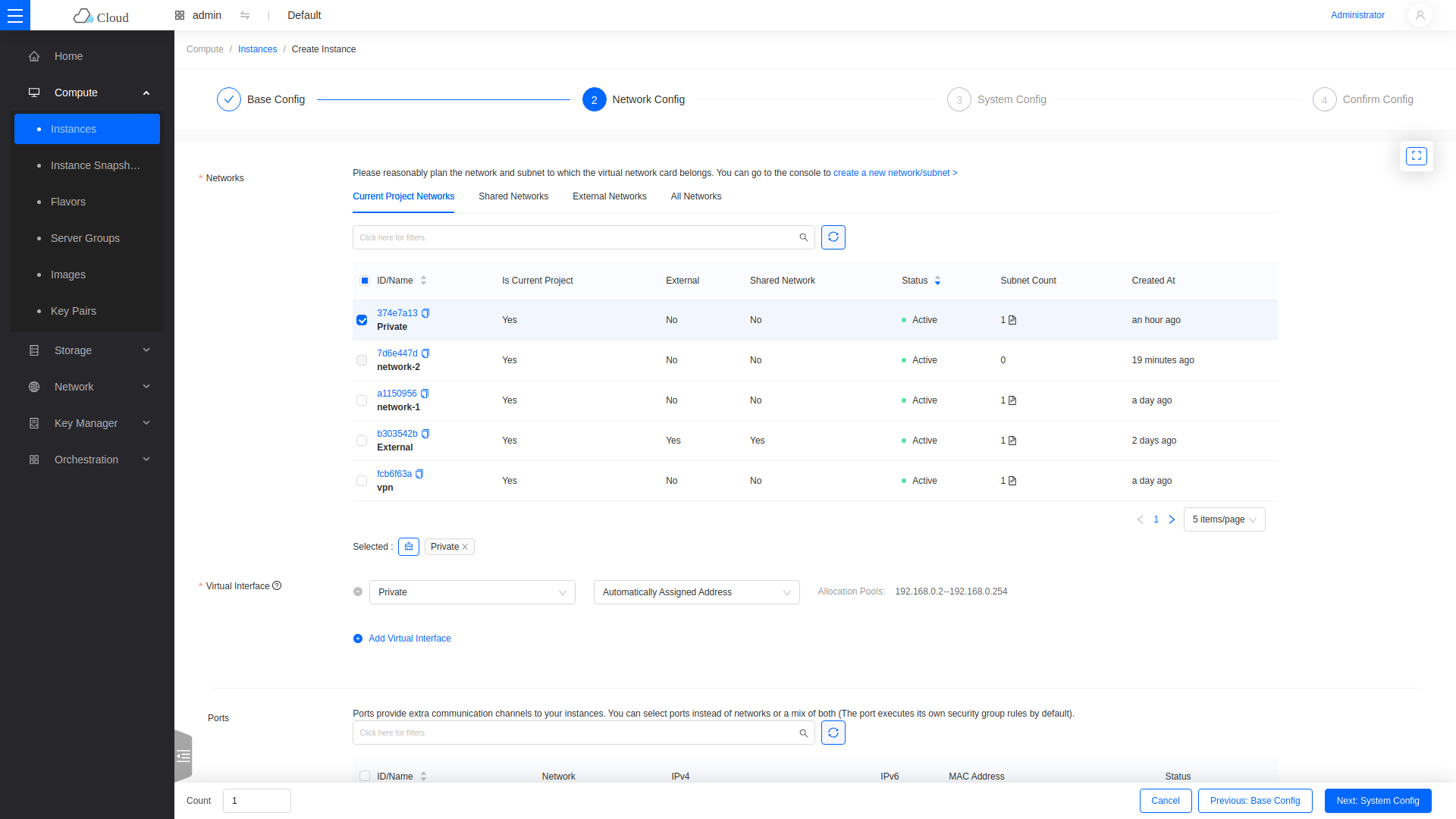Toggle the fullscreen view icon
This screenshot has height=819, width=1456.
[x=1416, y=156]
